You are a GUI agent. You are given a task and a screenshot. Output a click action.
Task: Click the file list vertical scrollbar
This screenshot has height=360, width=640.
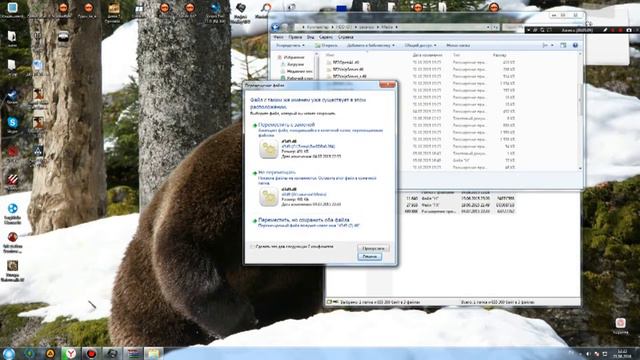point(580,100)
